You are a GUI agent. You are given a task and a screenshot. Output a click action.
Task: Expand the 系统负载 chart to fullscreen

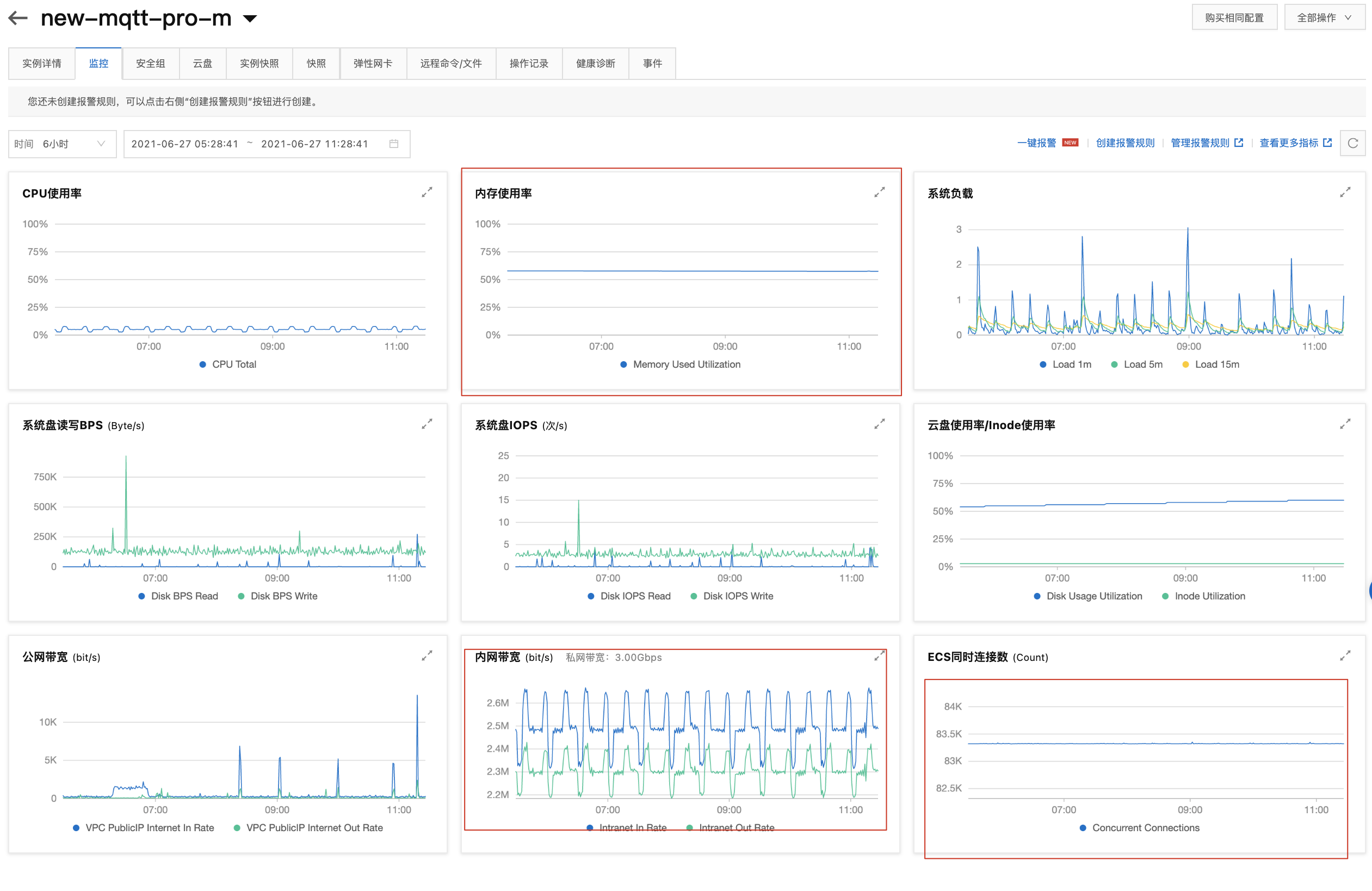(x=1345, y=192)
